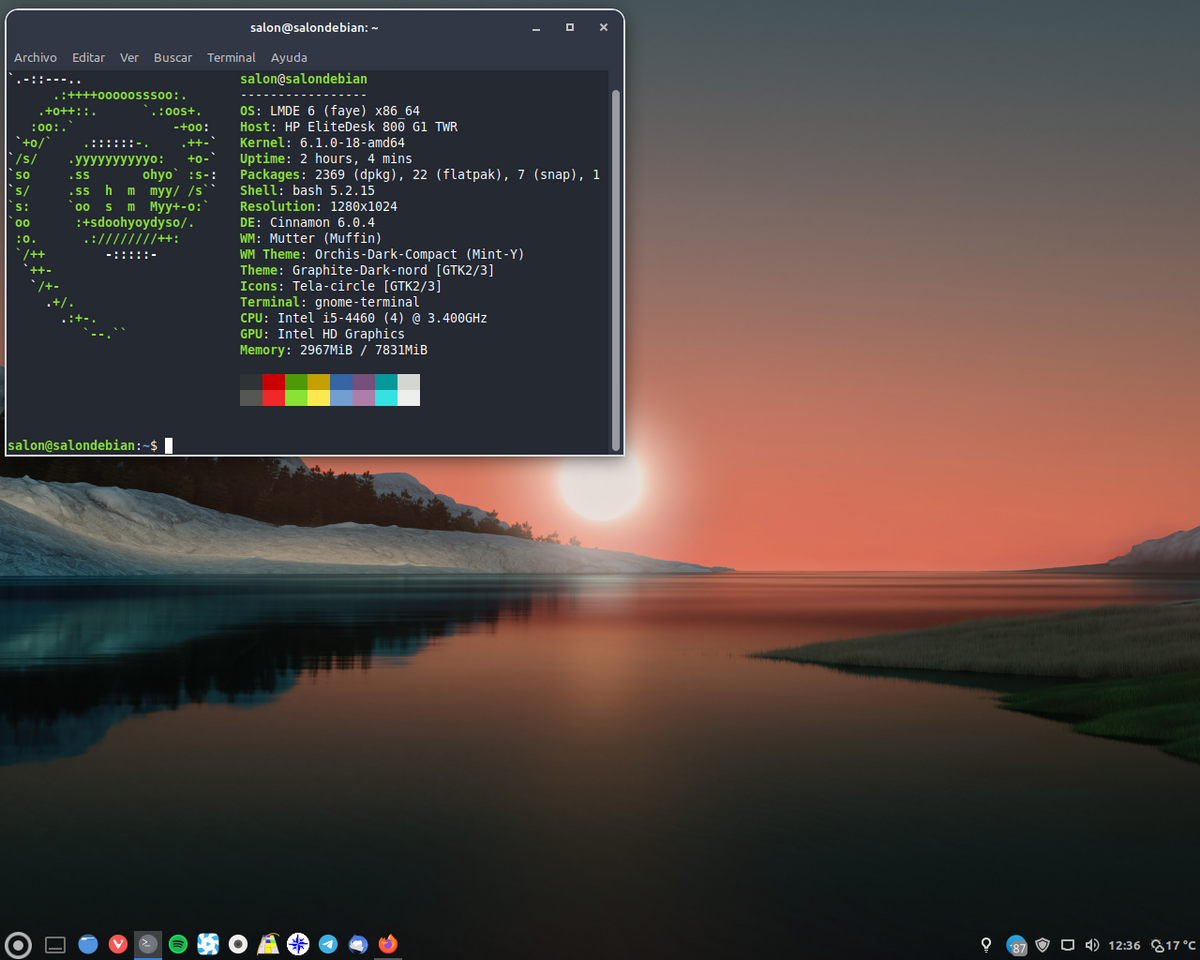Image resolution: width=1200 pixels, height=960 pixels.
Task: Open the Editar menu
Action: coord(89,58)
